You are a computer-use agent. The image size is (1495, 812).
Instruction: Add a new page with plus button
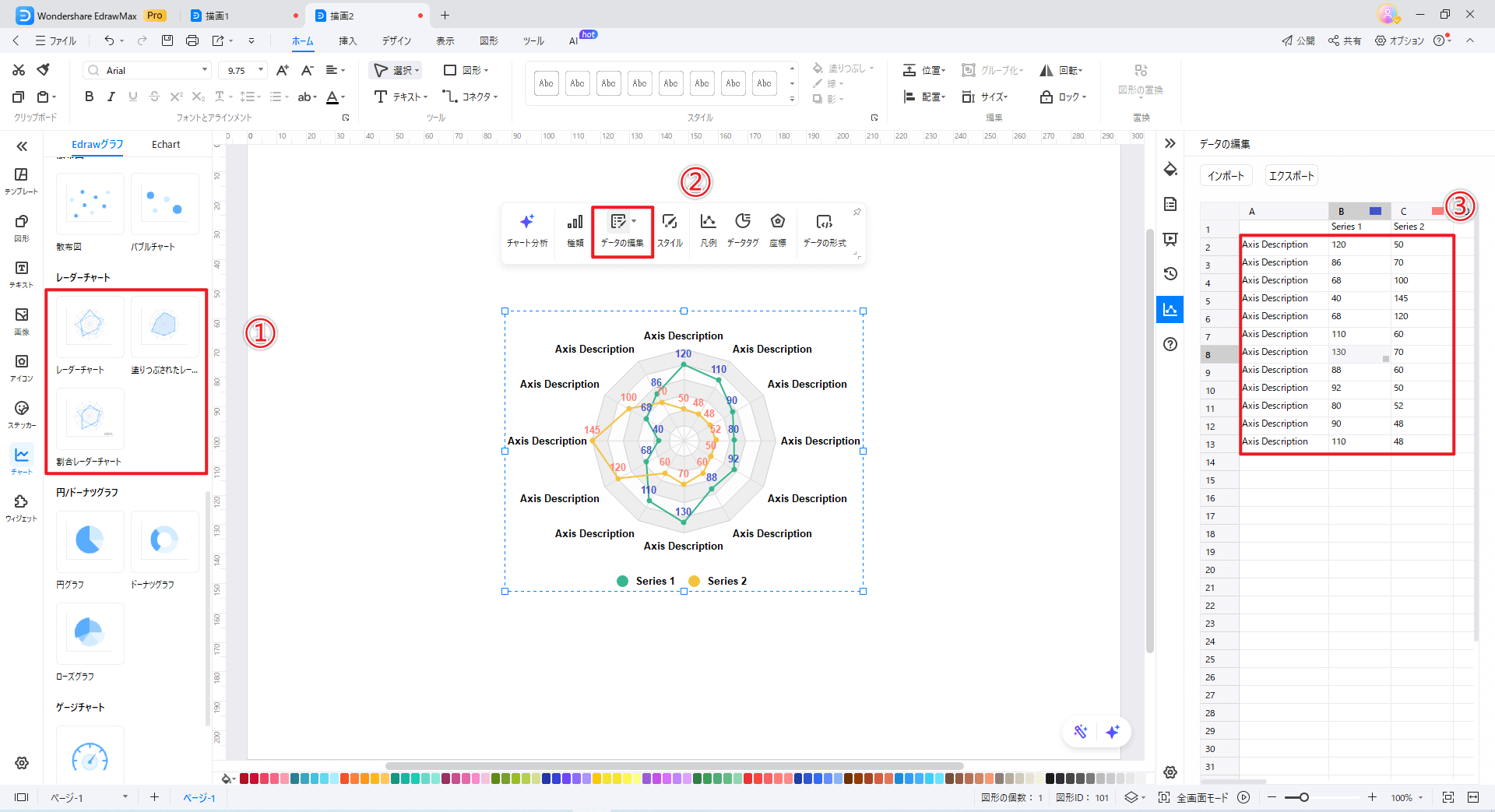click(x=154, y=797)
